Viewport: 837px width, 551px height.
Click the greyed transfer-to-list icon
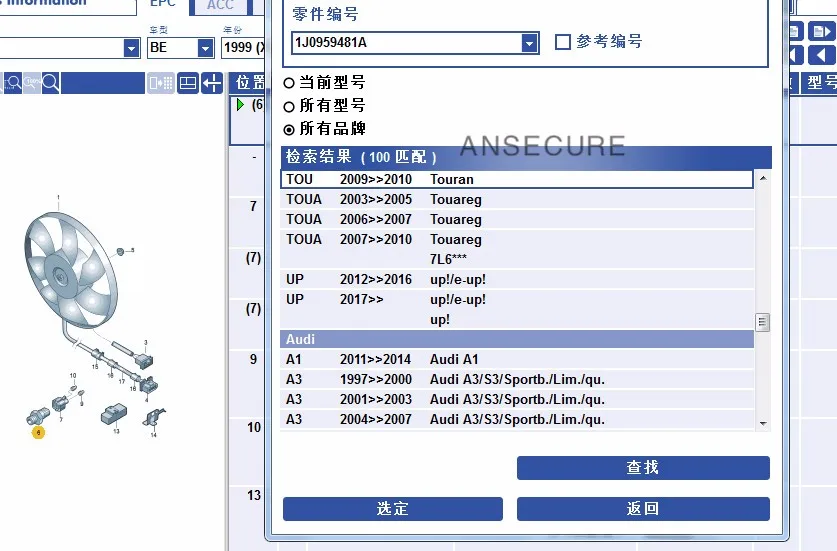tap(161, 83)
